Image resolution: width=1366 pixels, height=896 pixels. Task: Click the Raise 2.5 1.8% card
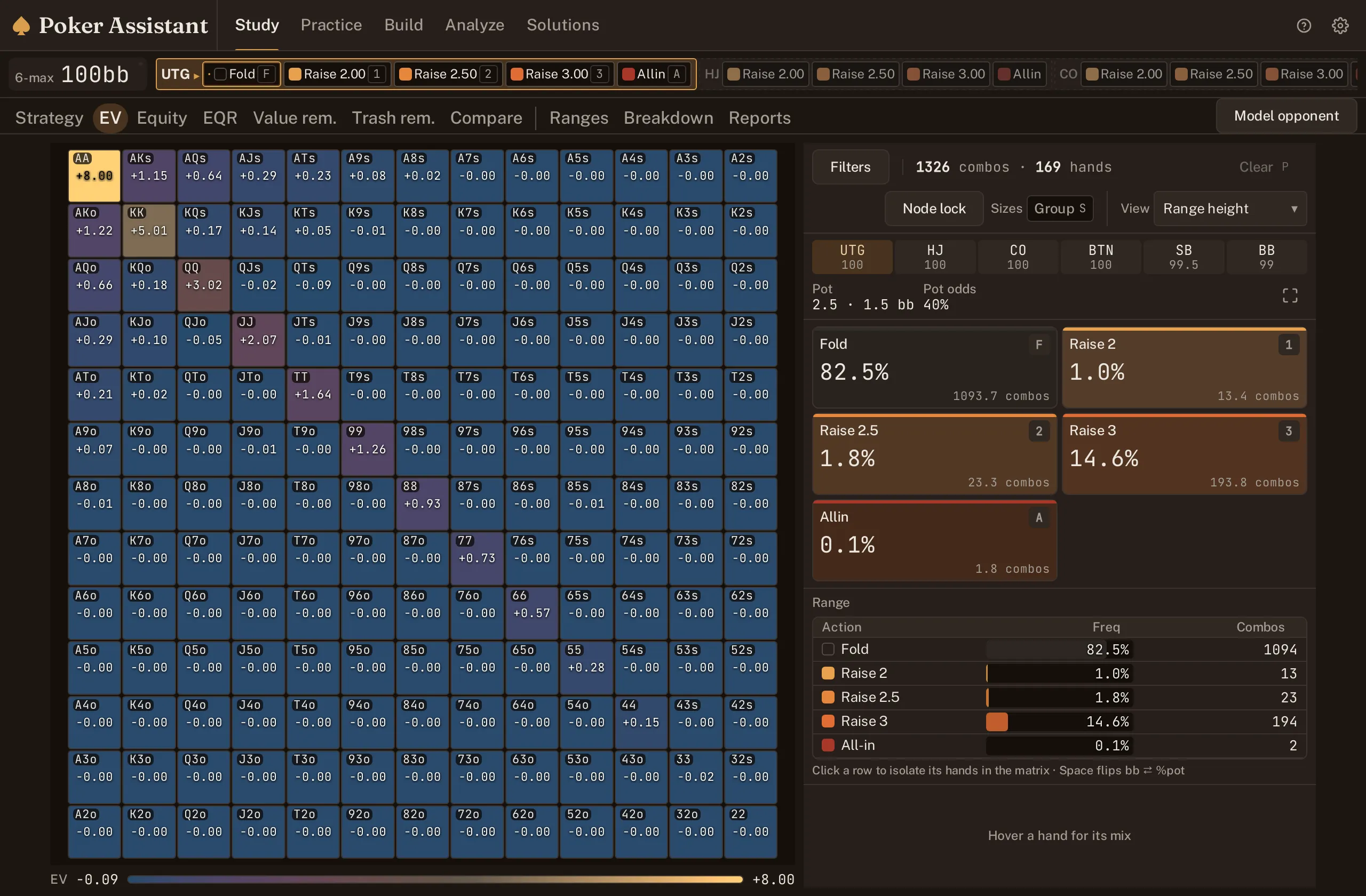click(934, 454)
